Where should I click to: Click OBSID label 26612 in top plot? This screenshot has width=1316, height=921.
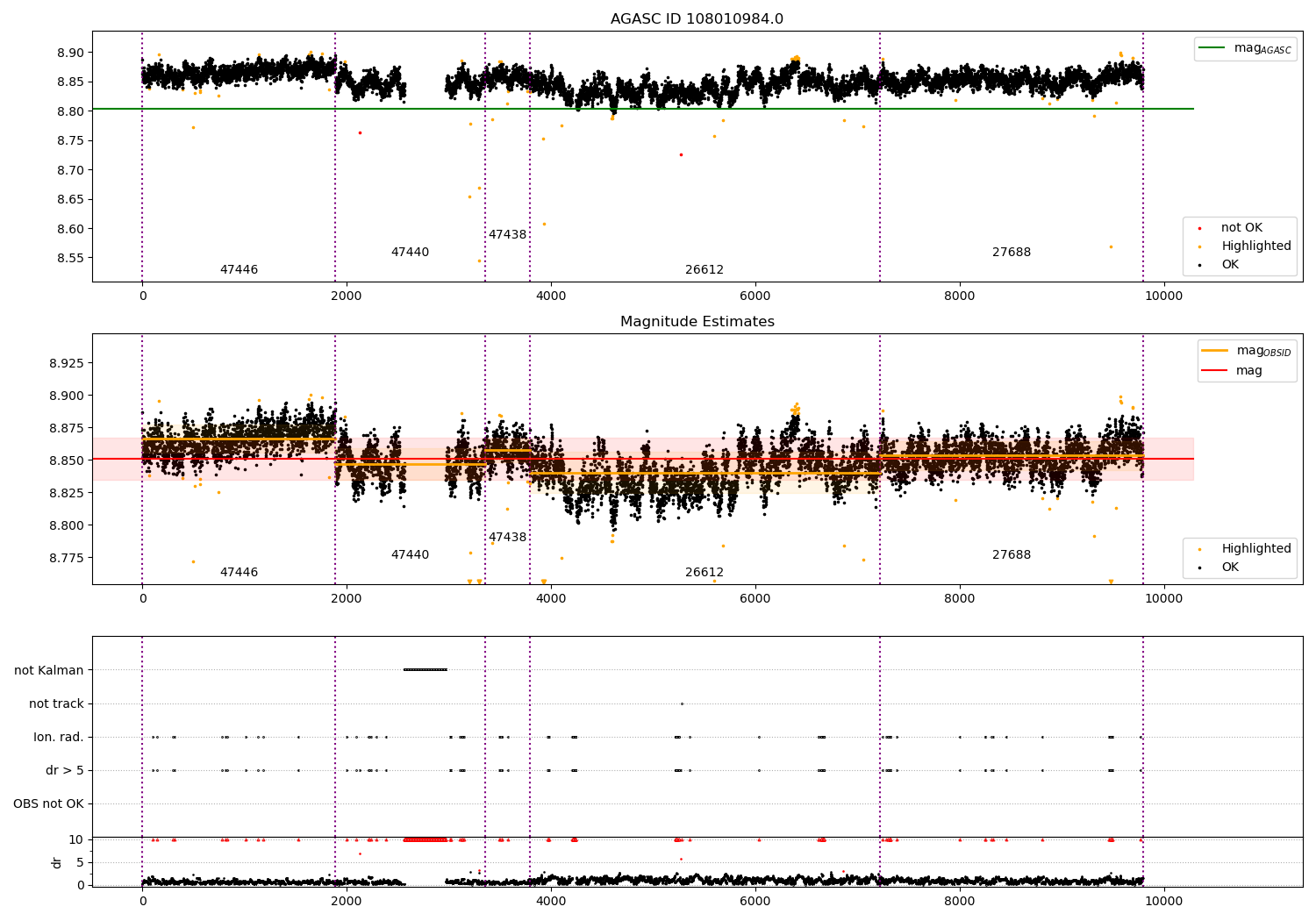point(704,270)
